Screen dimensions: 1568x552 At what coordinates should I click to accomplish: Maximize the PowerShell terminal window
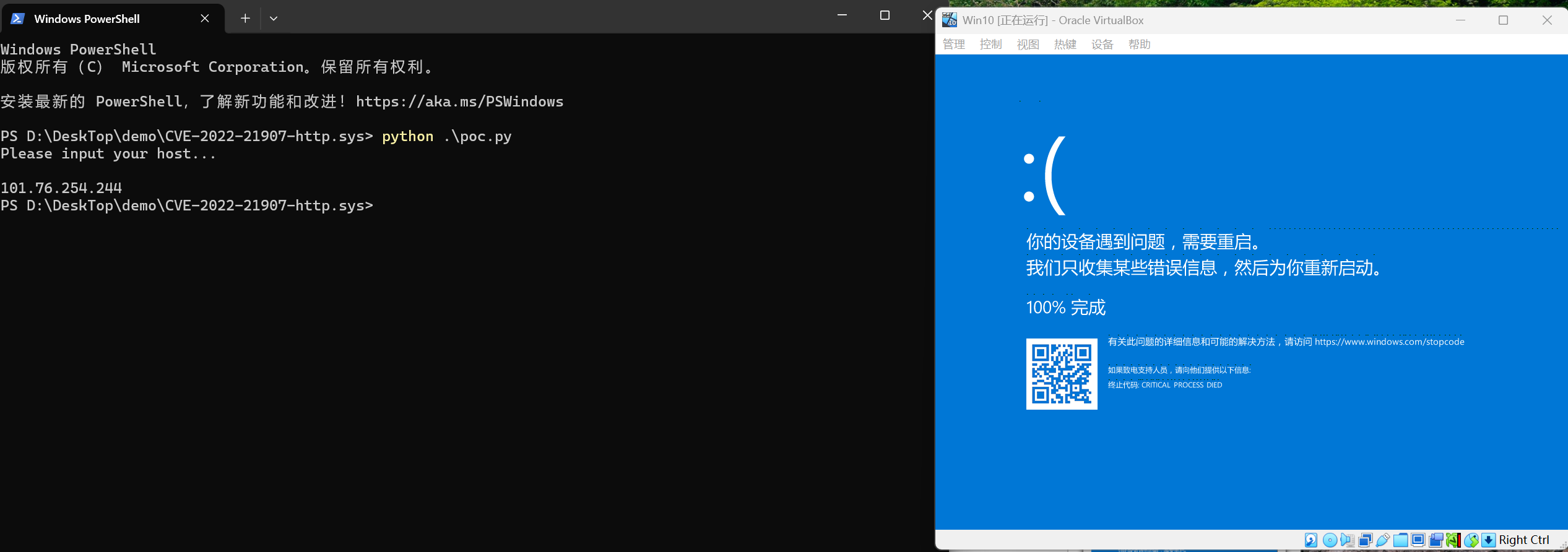coord(885,15)
